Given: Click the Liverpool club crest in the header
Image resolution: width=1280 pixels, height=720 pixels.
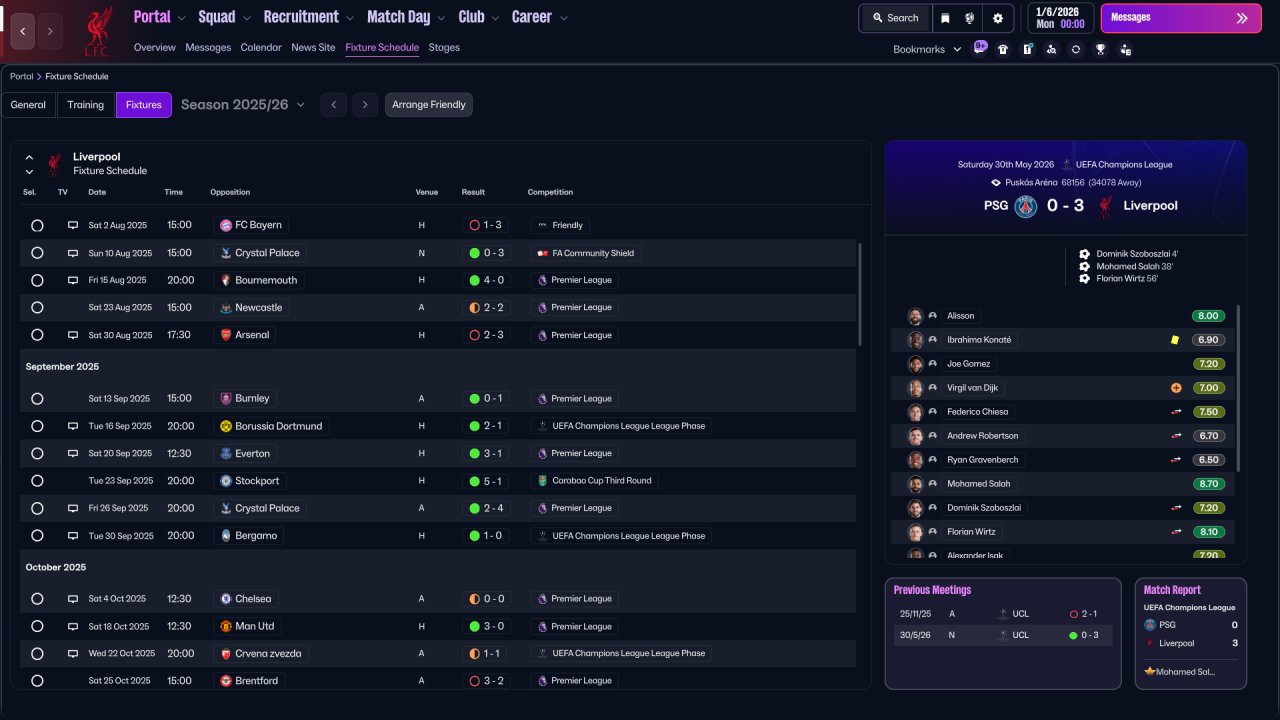Looking at the screenshot, I should click(x=97, y=31).
